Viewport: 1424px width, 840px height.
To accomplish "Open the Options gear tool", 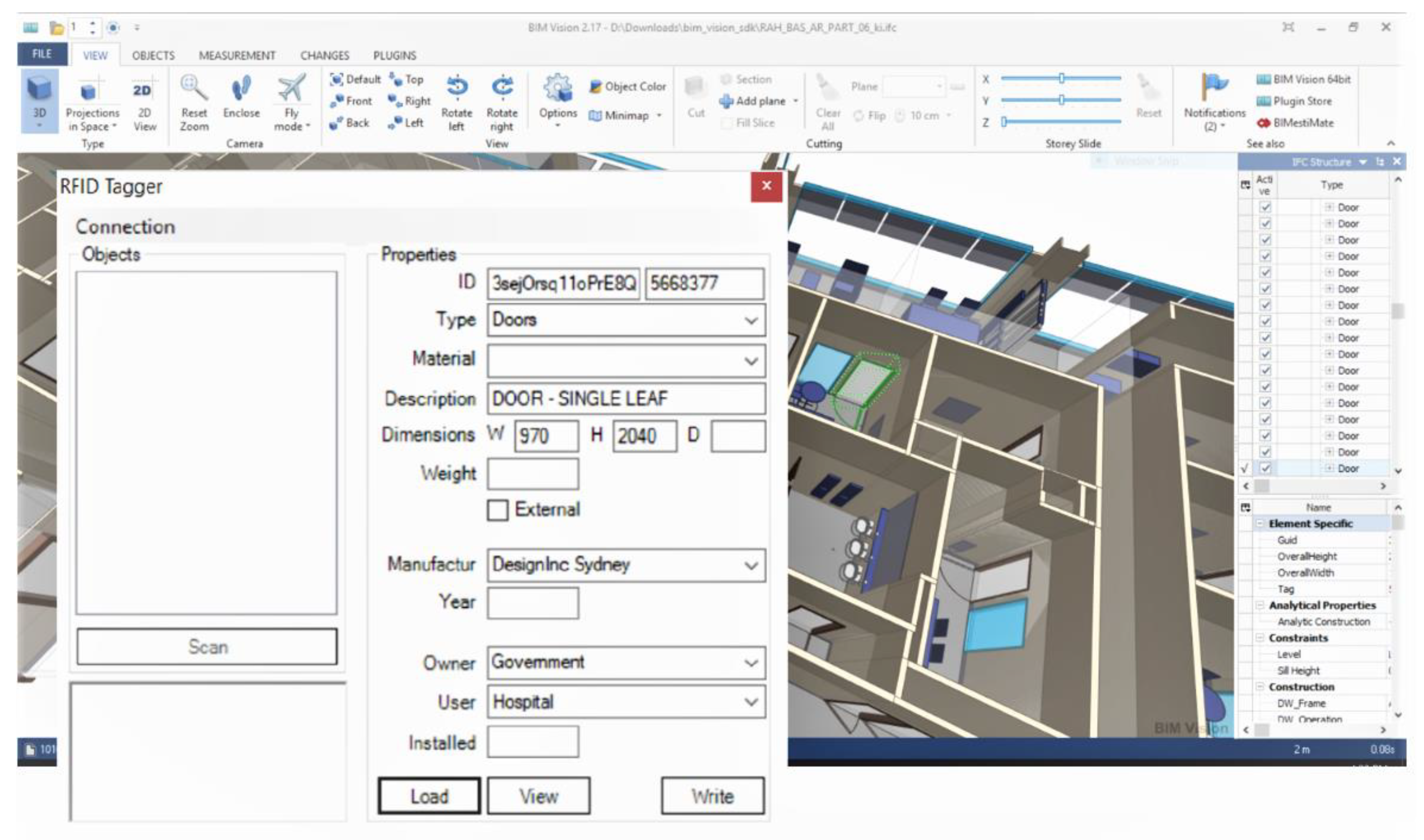I will click(x=557, y=88).
